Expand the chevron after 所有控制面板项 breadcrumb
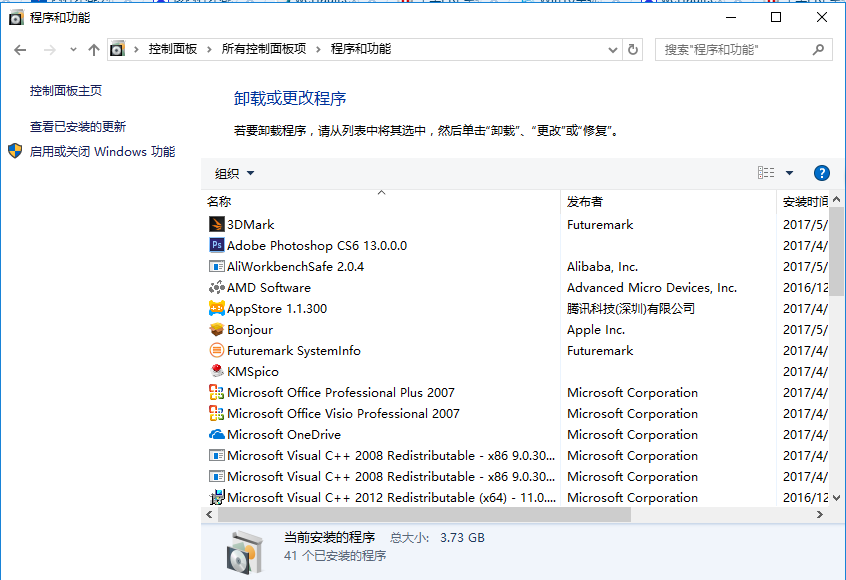 (x=318, y=50)
